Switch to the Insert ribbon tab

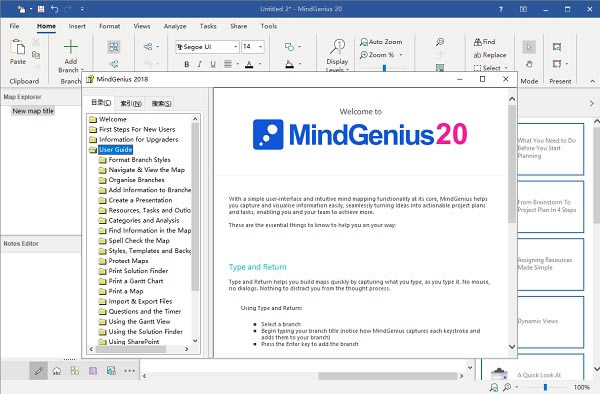click(x=77, y=26)
